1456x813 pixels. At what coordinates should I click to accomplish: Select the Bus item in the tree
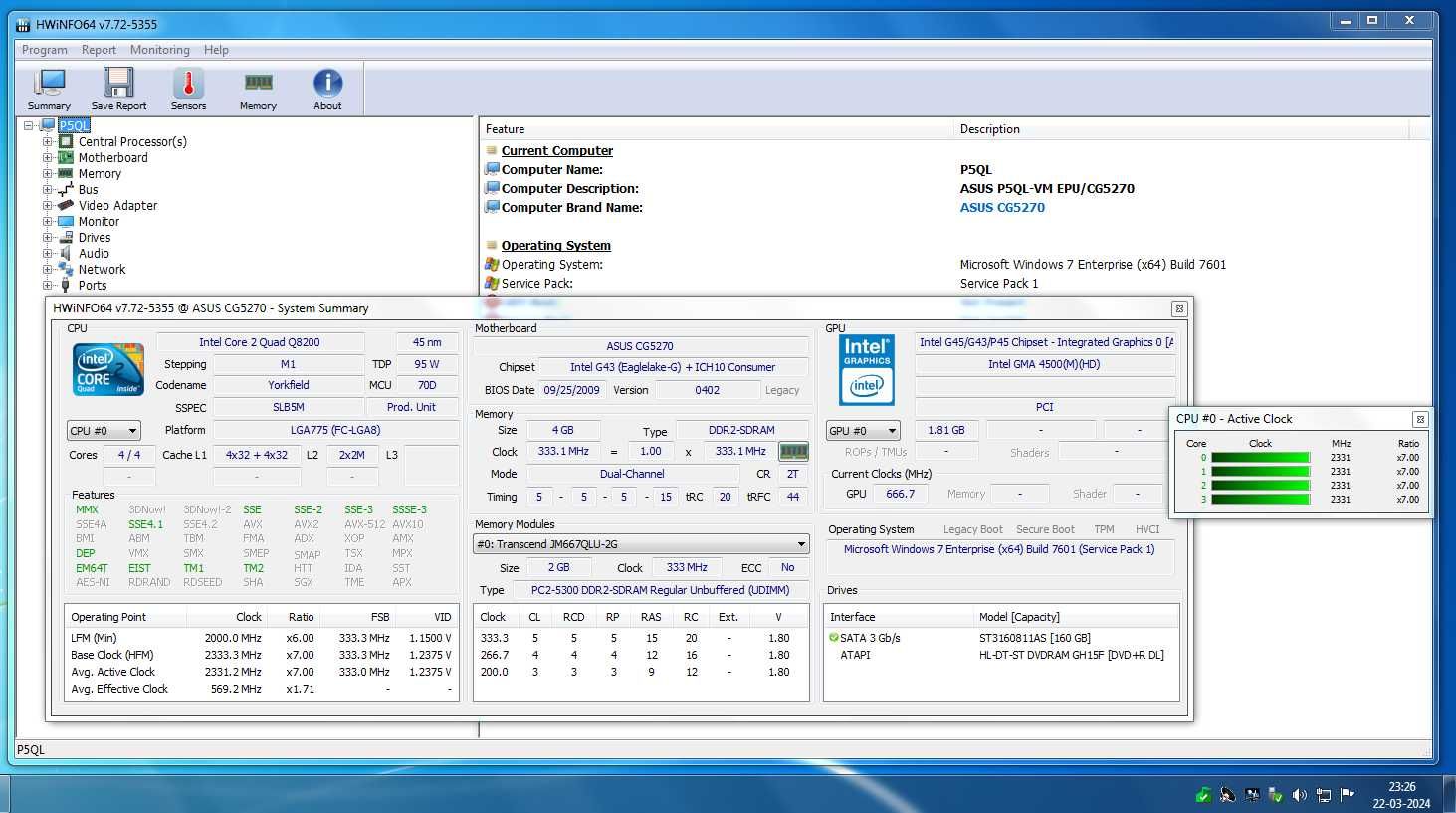tap(88, 189)
